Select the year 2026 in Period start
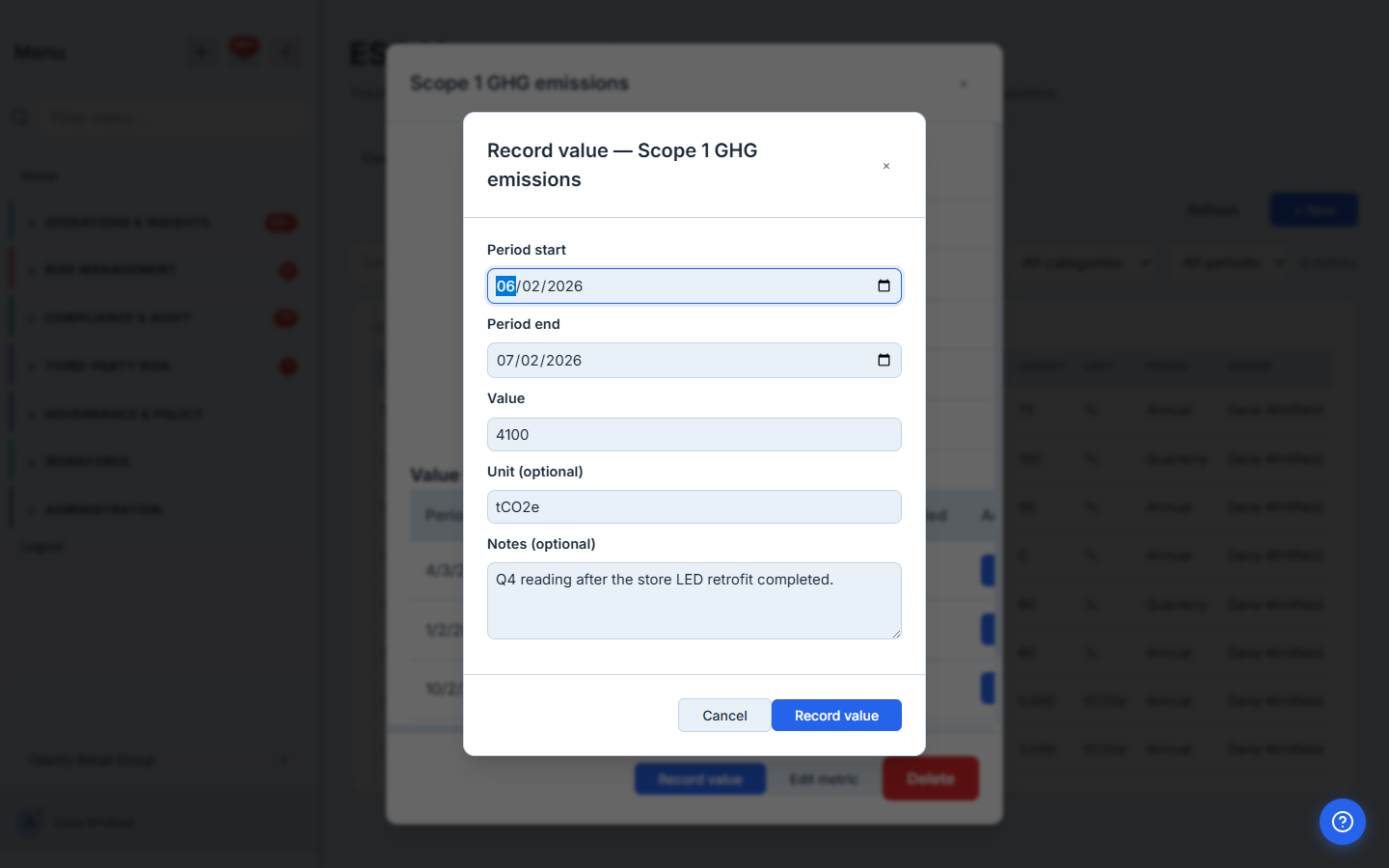The image size is (1389, 868). coord(565,285)
